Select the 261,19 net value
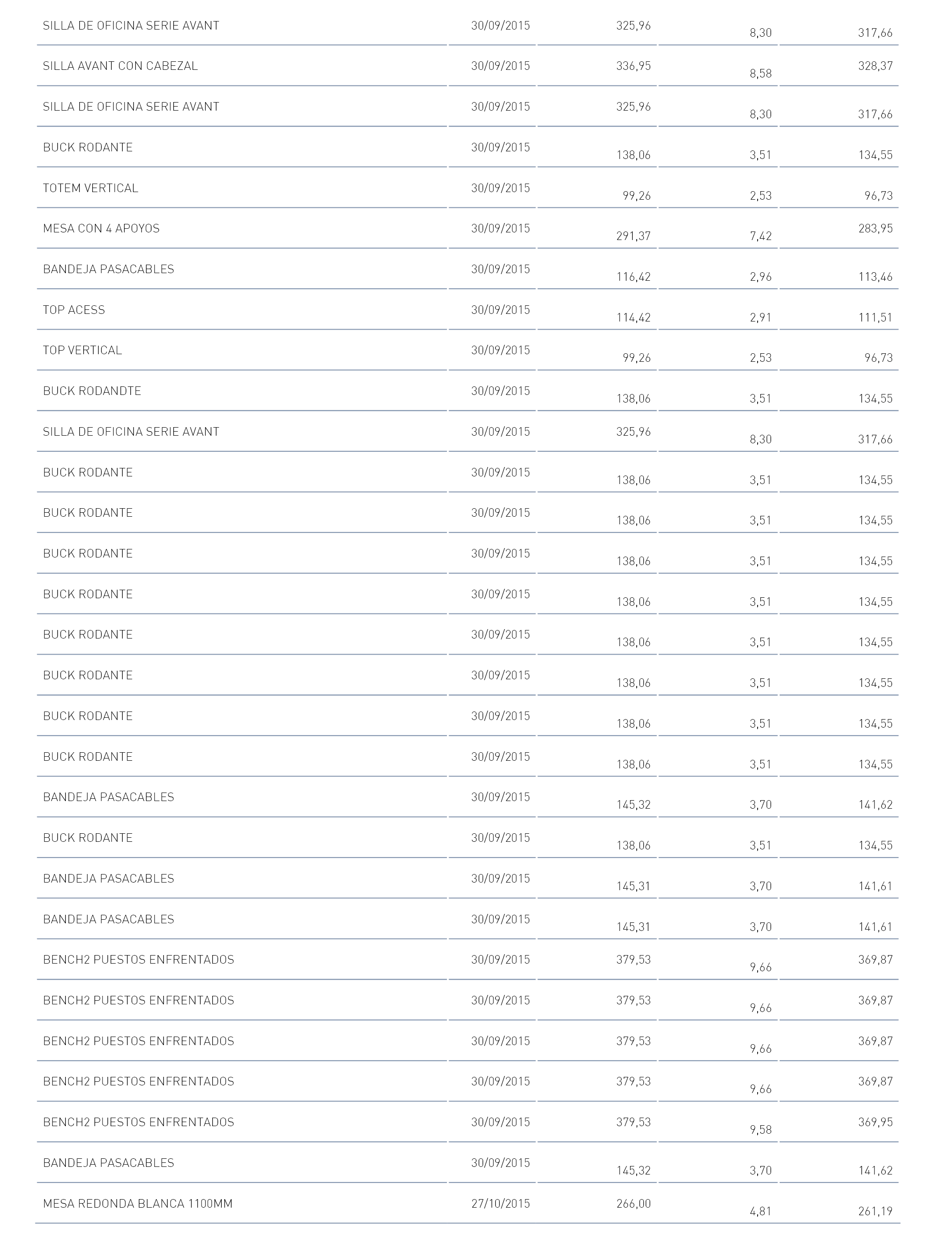952x1243 pixels. 875,1211
